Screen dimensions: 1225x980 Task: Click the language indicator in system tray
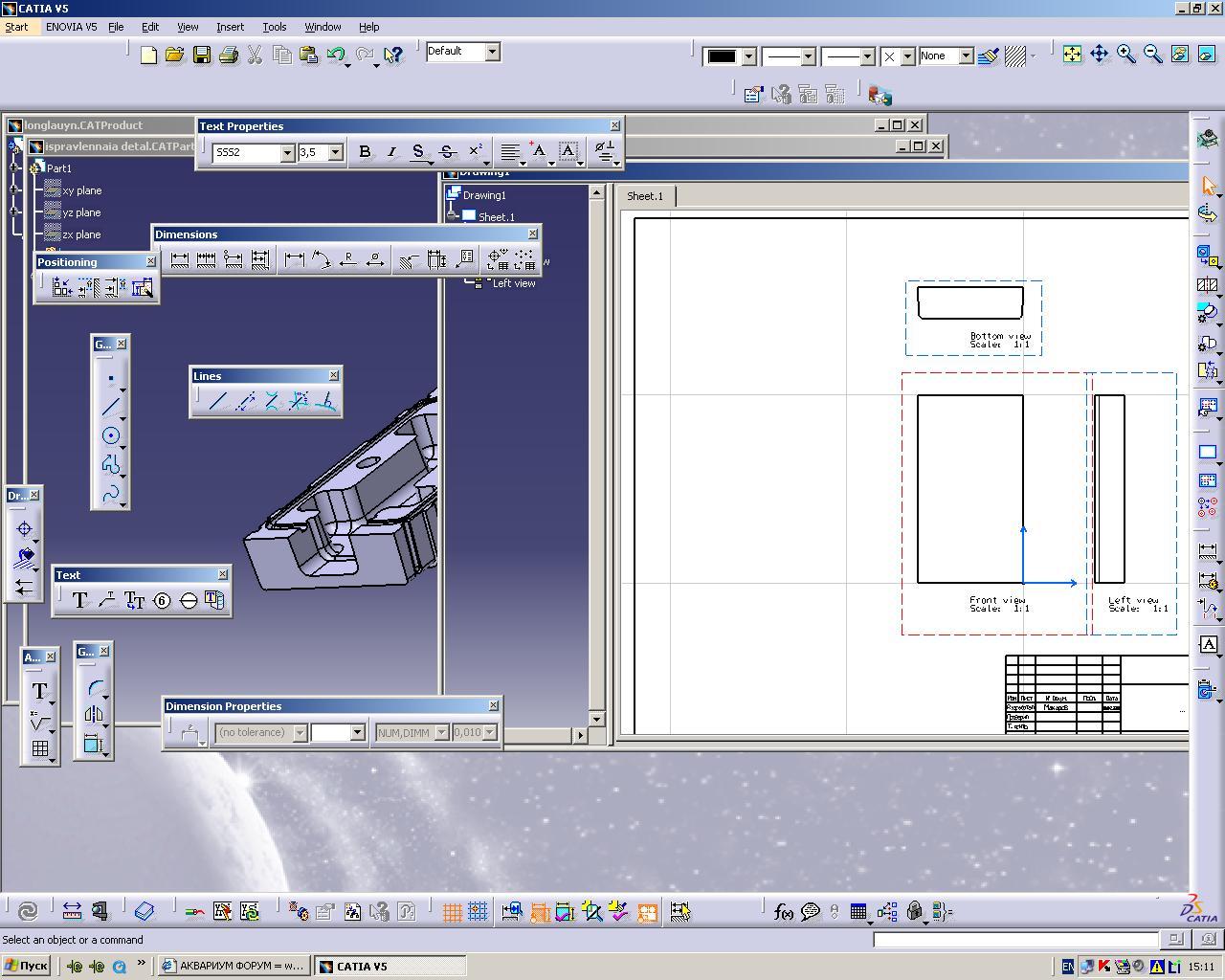coord(1068,966)
